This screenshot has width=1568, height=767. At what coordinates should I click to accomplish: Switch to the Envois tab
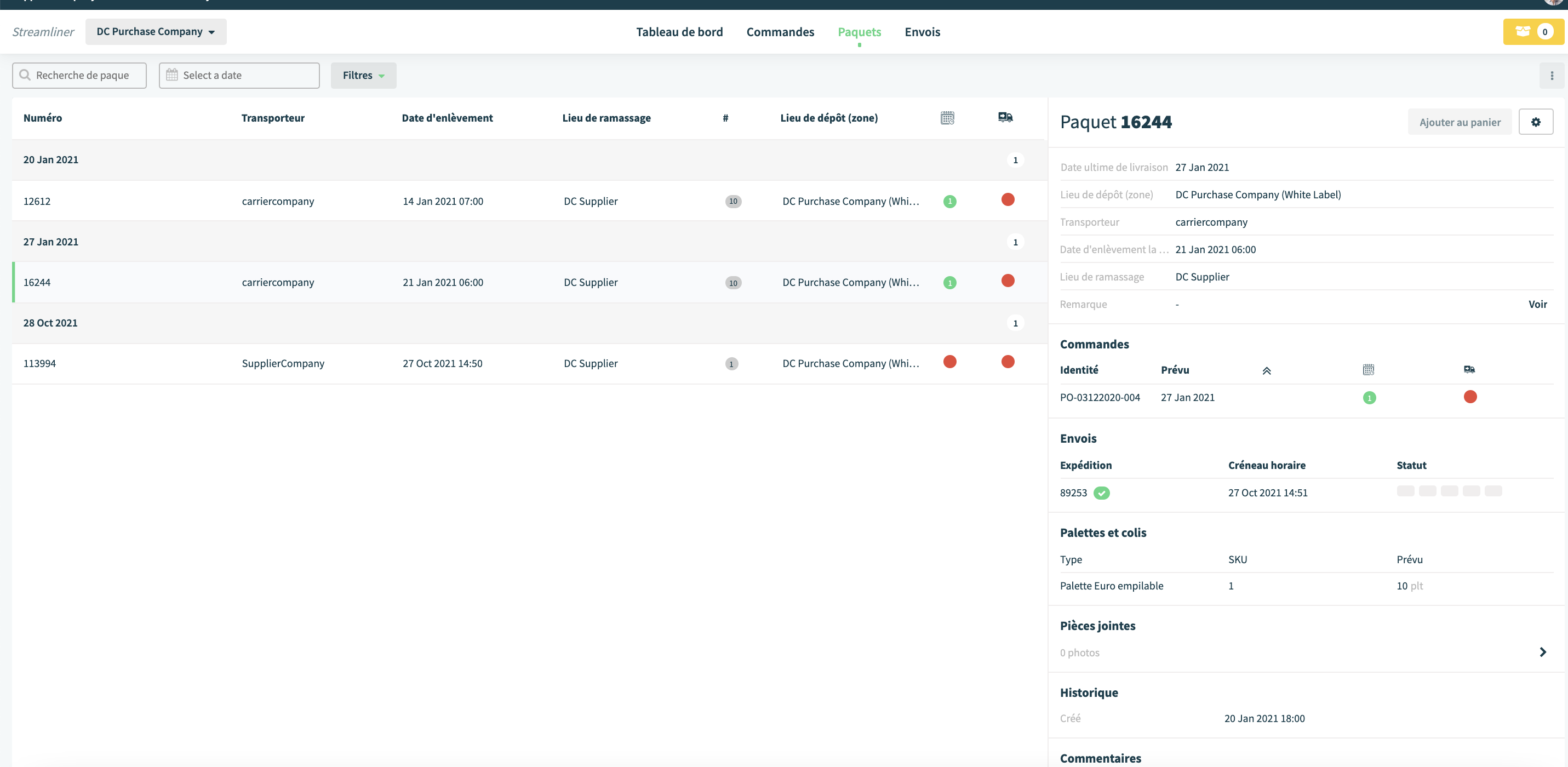pyautogui.click(x=922, y=32)
